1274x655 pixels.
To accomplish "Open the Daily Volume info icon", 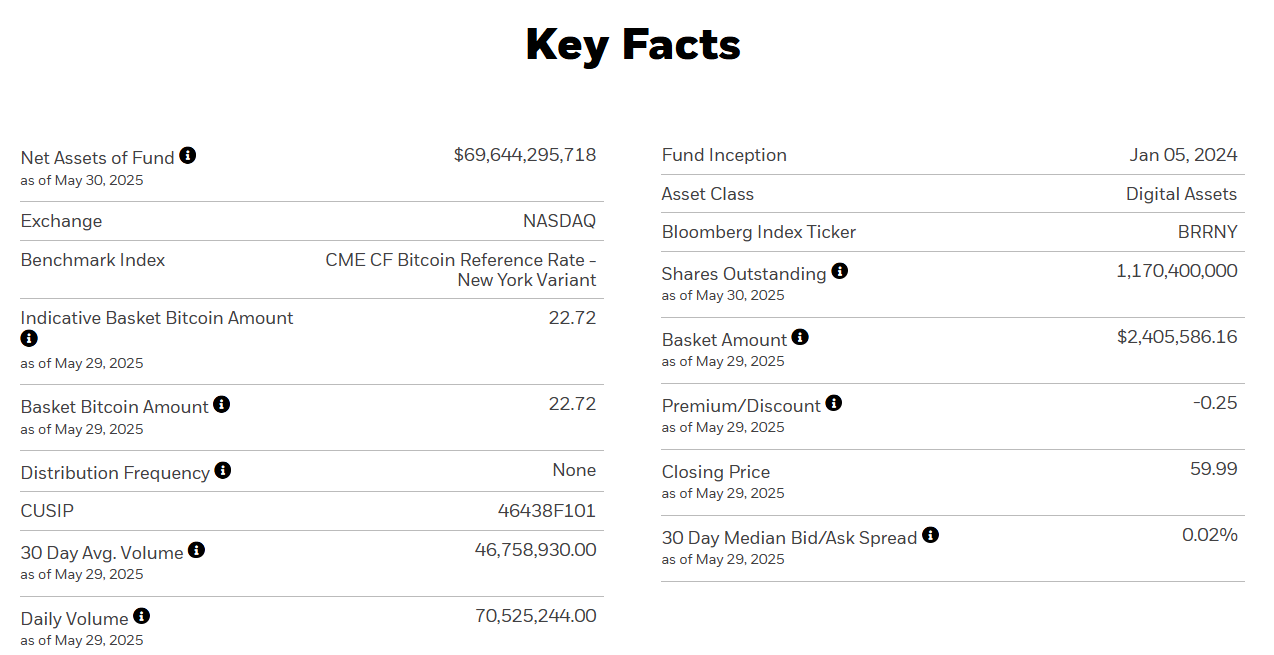I will (142, 616).
